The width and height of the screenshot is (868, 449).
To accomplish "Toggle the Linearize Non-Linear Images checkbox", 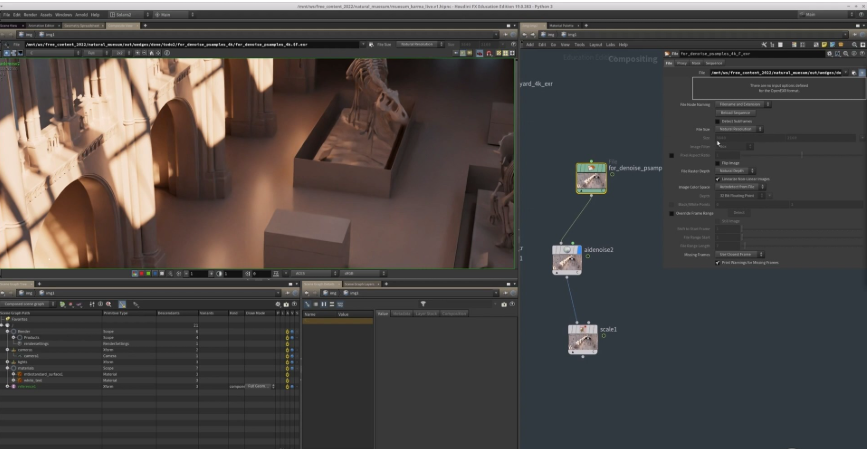I will (x=717, y=178).
